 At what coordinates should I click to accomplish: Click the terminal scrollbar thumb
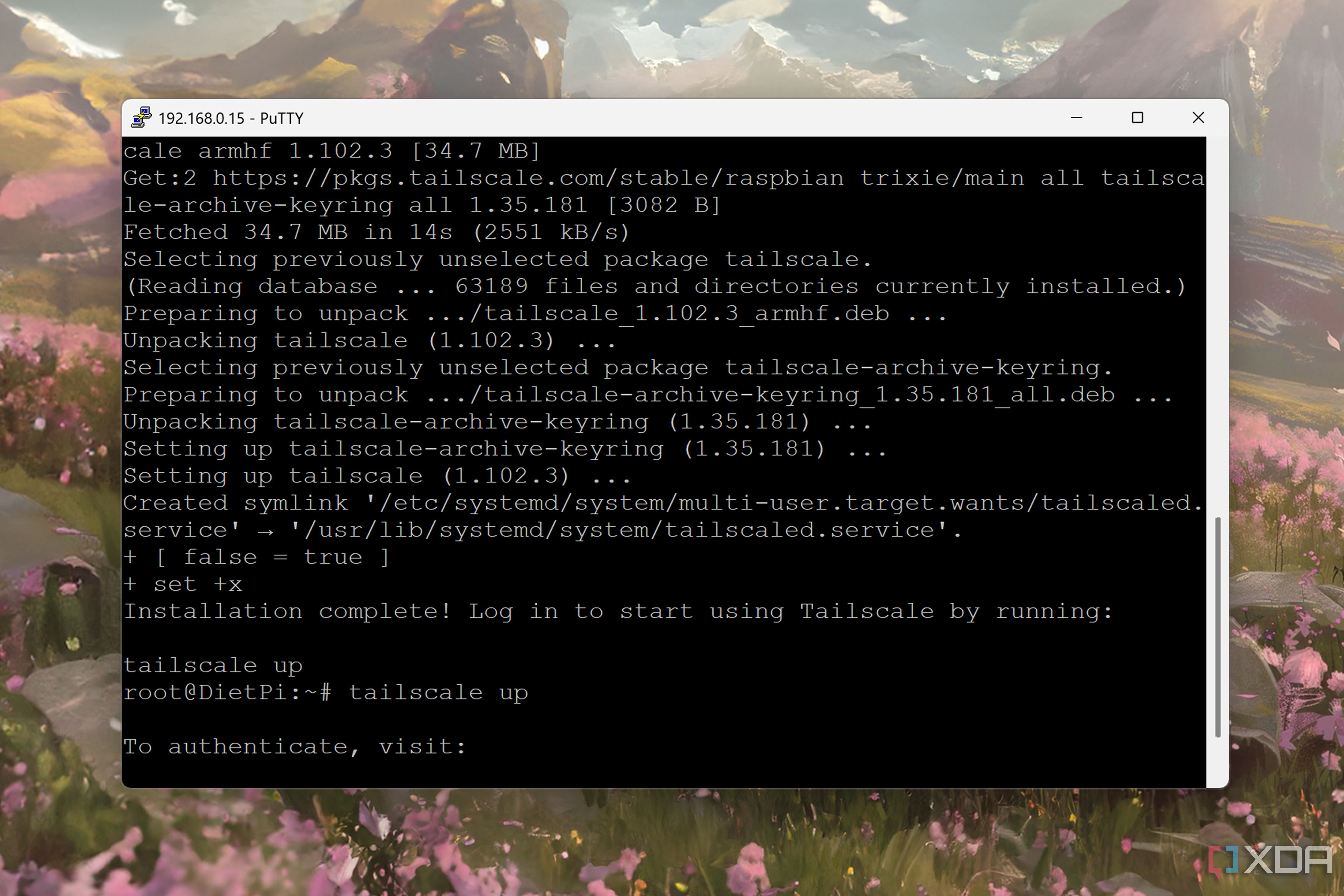(x=1217, y=627)
